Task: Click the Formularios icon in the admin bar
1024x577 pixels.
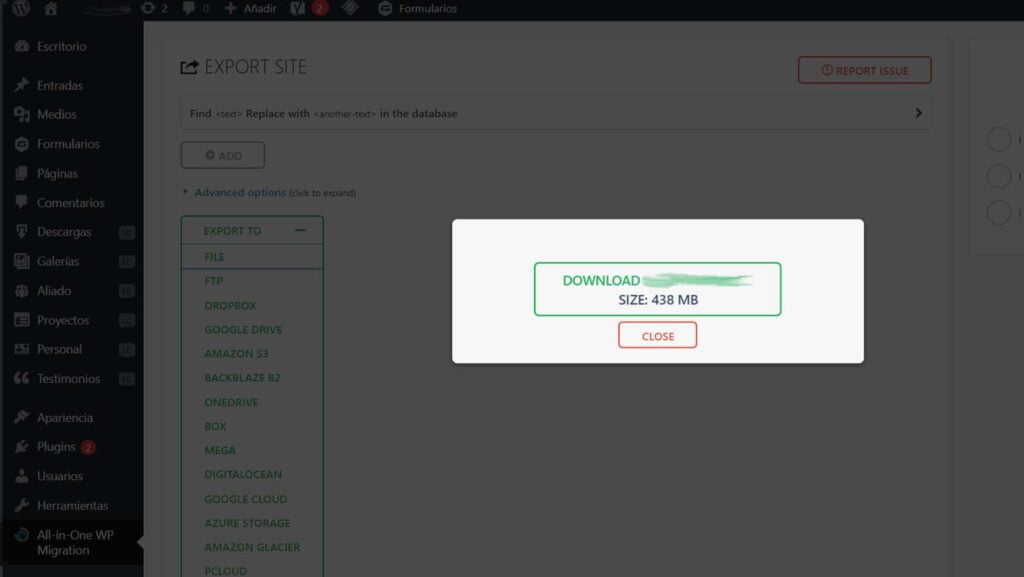Action: (x=384, y=9)
